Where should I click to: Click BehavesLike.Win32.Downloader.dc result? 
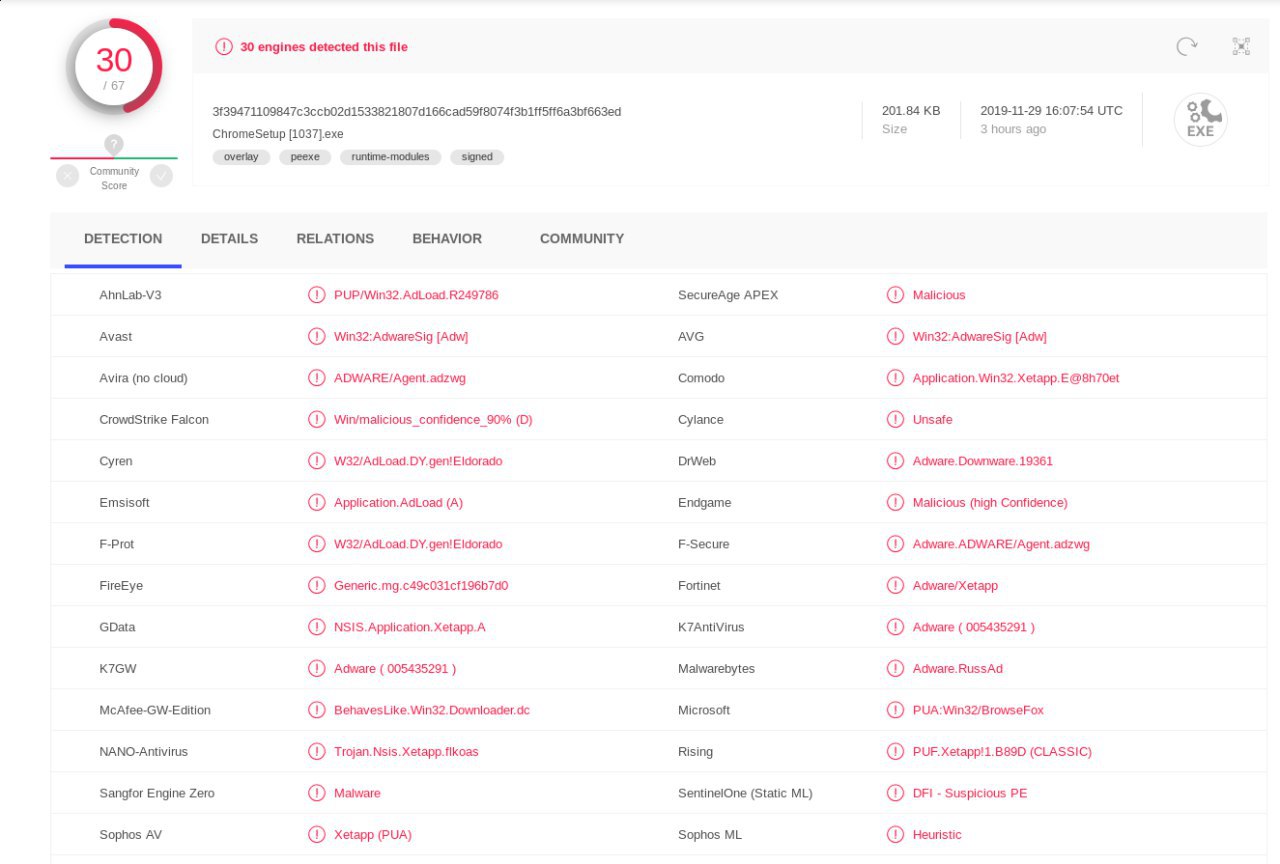pyautogui.click(x=432, y=710)
